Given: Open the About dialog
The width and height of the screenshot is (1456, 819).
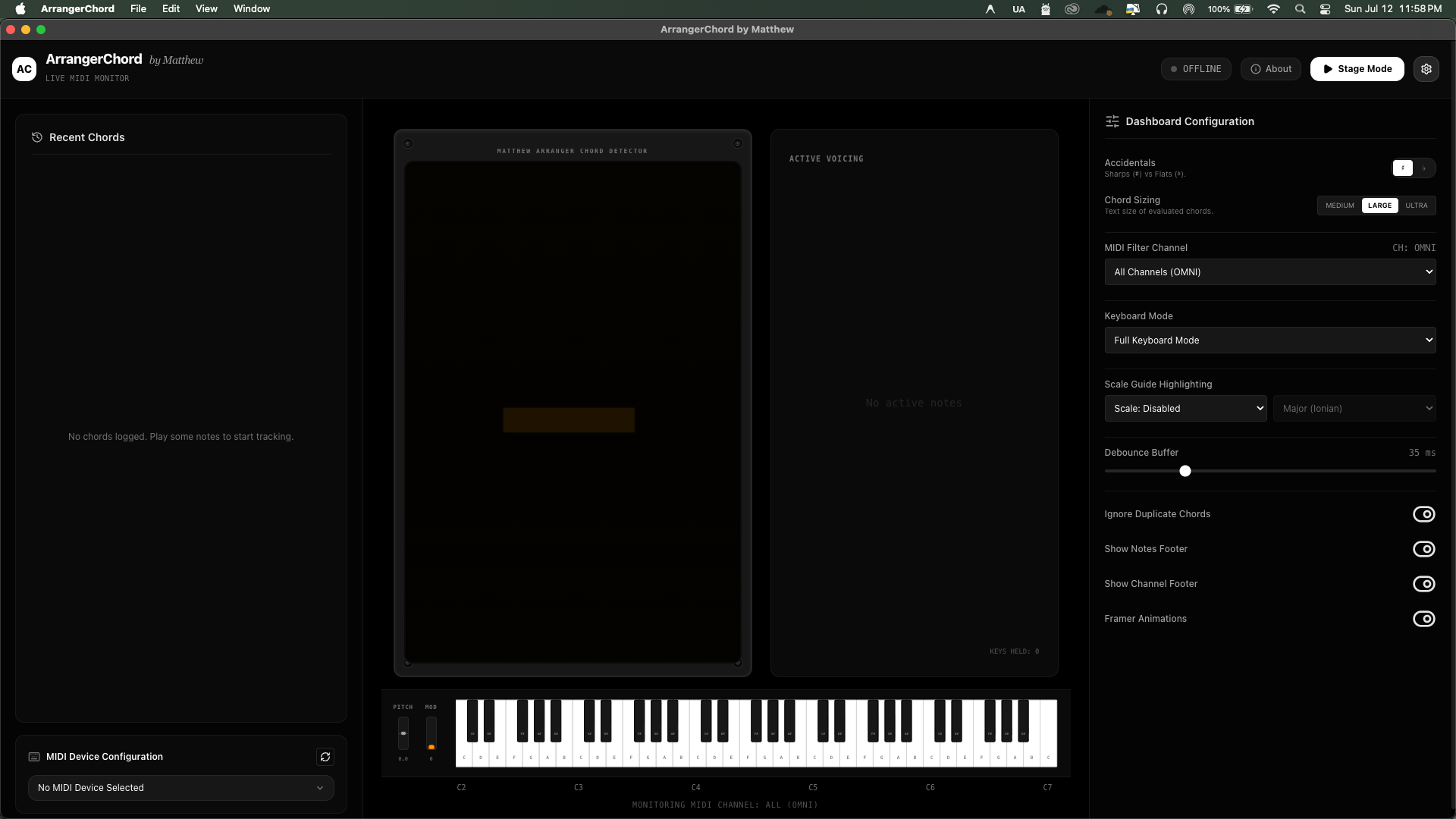Looking at the screenshot, I should click(1270, 69).
